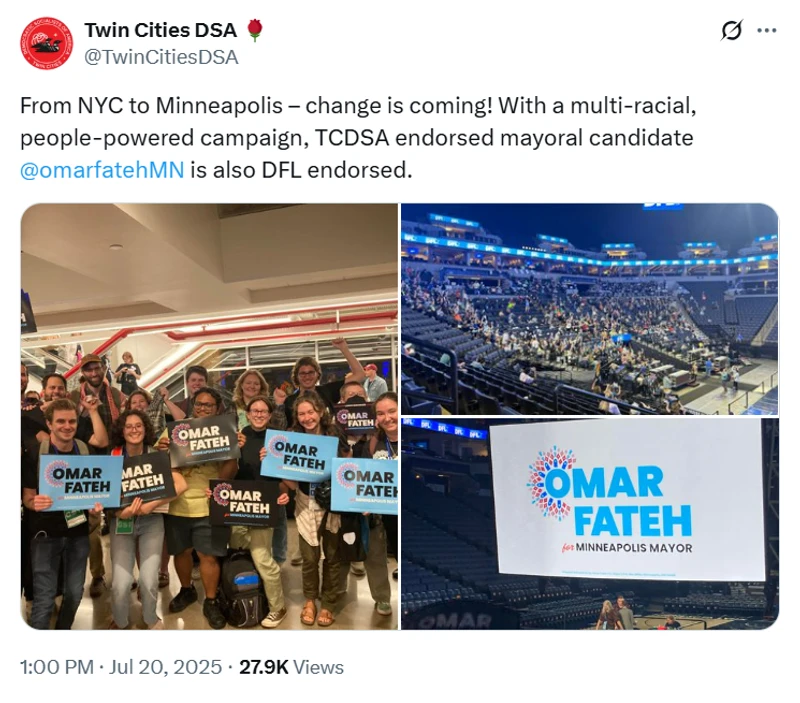Open the Twin Cities DSA display name

[x=160, y=31]
